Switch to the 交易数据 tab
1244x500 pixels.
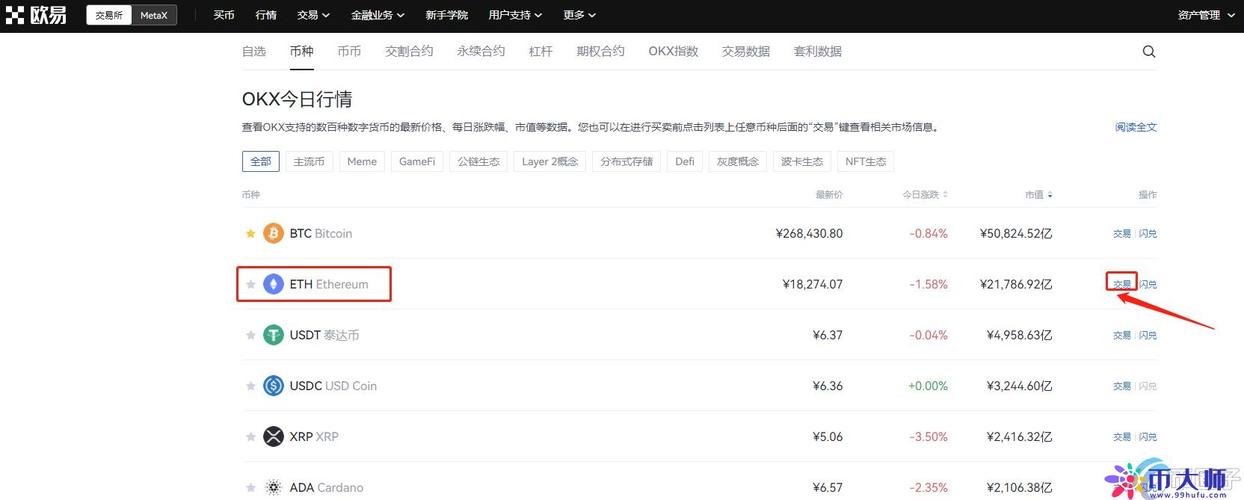coord(746,51)
